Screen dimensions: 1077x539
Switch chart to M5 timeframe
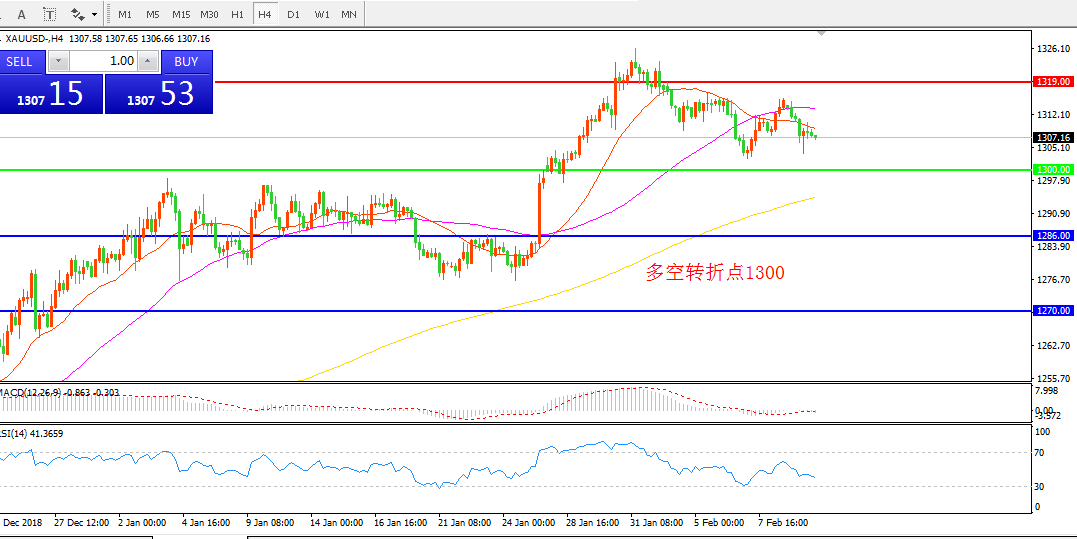[152, 14]
